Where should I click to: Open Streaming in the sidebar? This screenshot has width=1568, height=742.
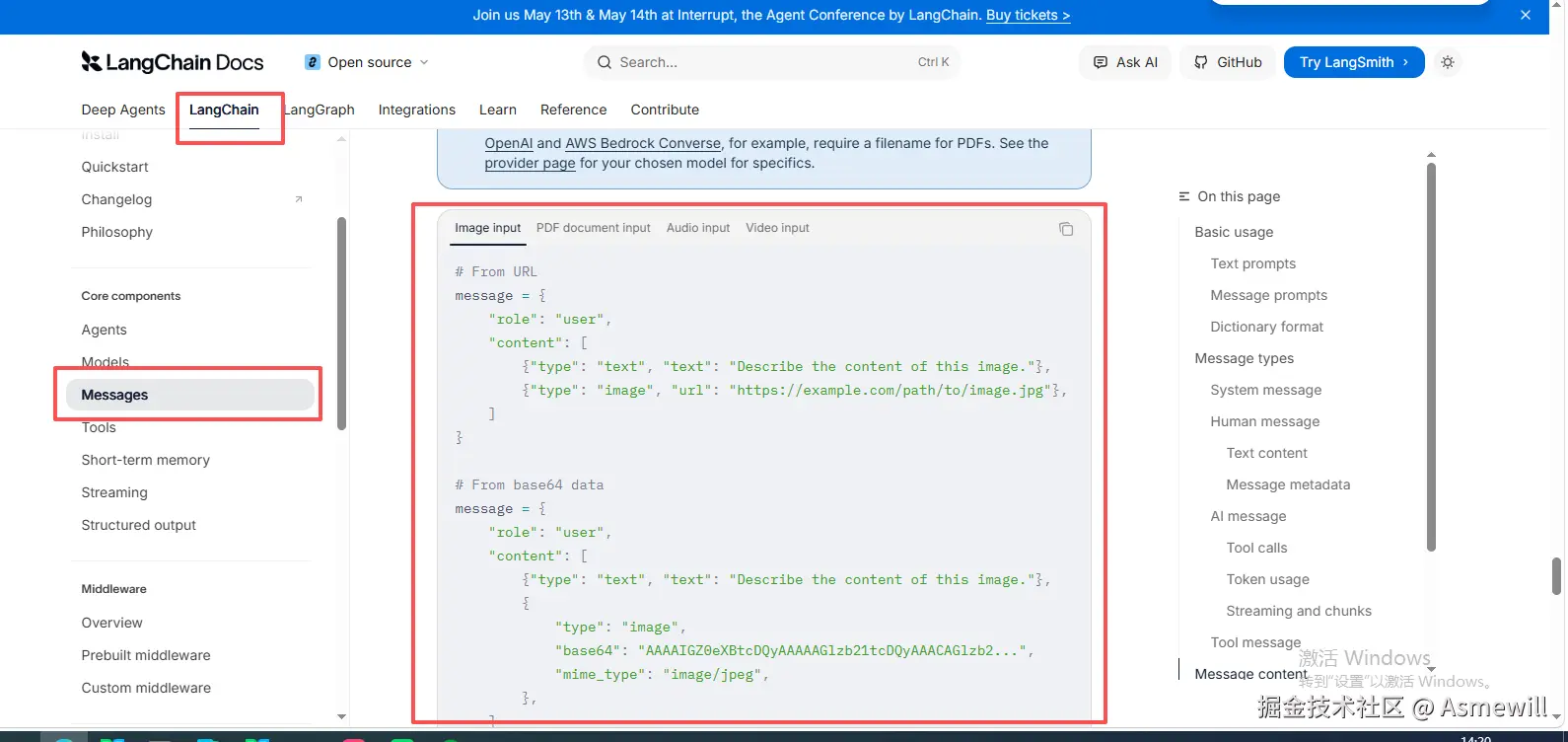114,492
